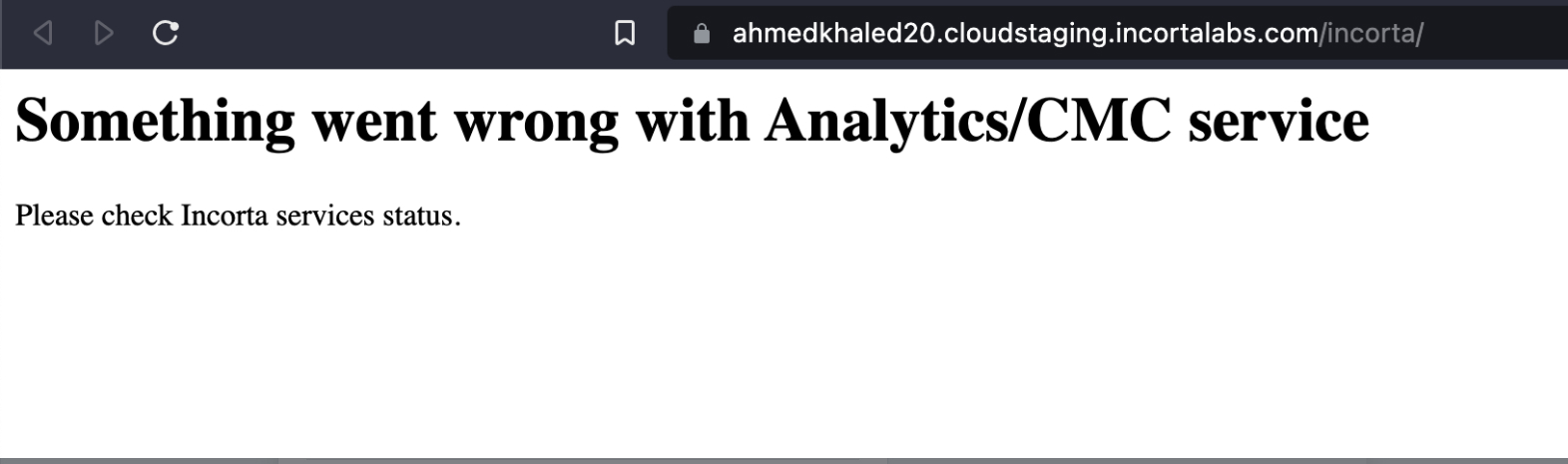Click the gray horizontal bar at the page bottom

(x=784, y=461)
